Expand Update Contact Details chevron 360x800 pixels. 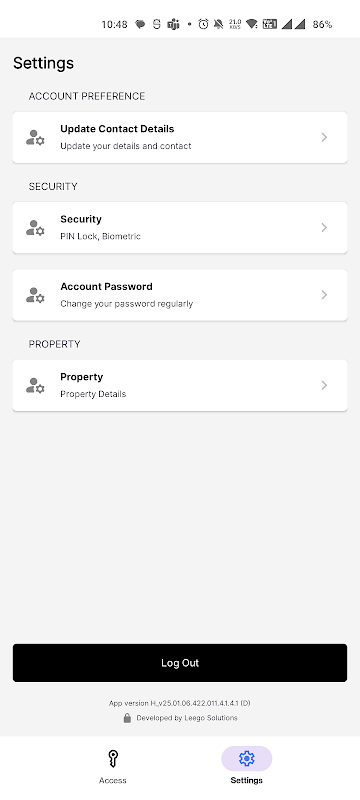coord(324,137)
